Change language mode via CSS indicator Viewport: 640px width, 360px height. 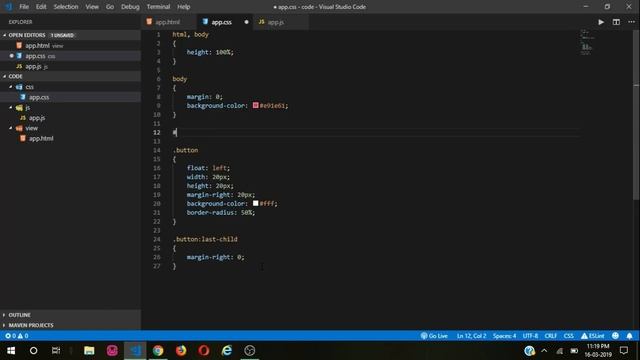coord(569,336)
